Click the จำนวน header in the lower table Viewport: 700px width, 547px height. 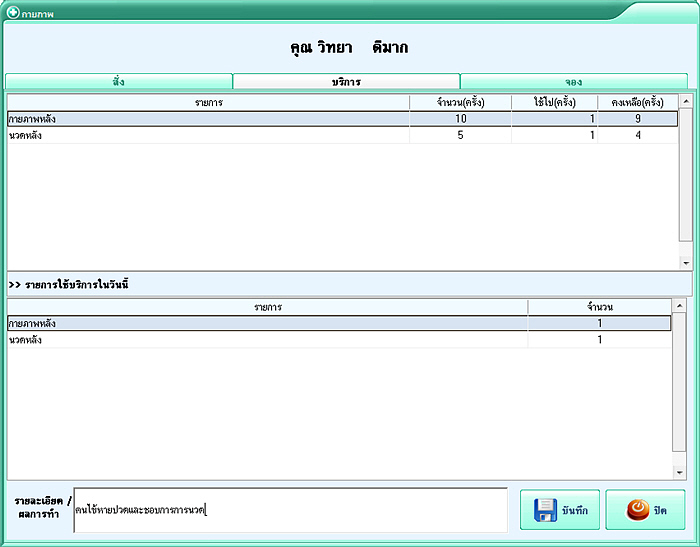pyautogui.click(x=600, y=307)
